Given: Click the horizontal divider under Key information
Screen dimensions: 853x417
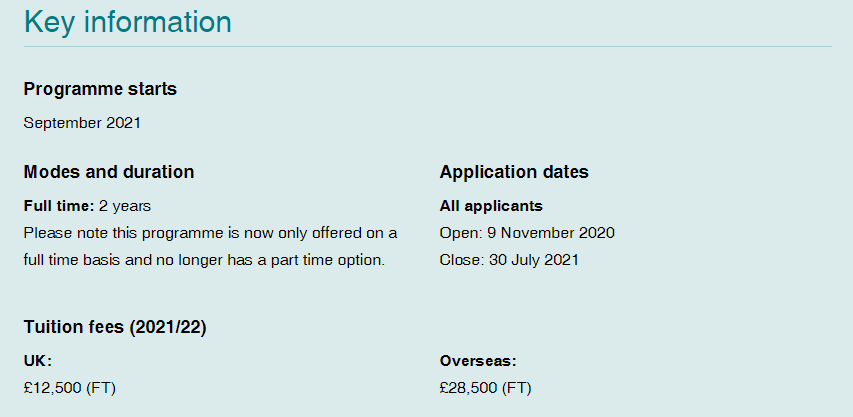Looking at the screenshot, I should tap(427, 46).
